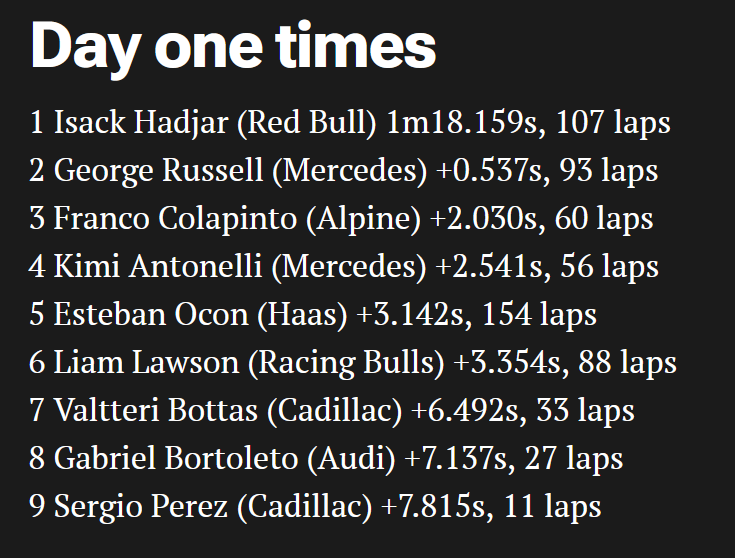Click the "(Haas)" team text
735x558 pixels.
tap(298, 314)
